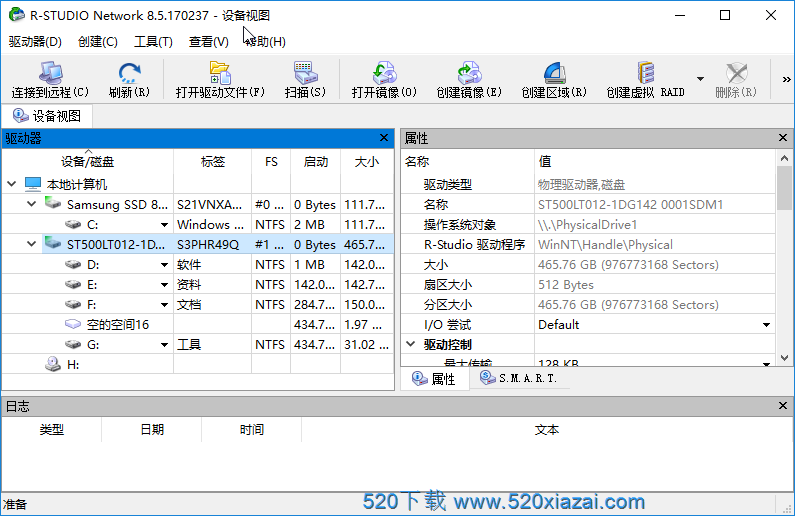Click the Open Image (打开镜像) icon

point(384,73)
